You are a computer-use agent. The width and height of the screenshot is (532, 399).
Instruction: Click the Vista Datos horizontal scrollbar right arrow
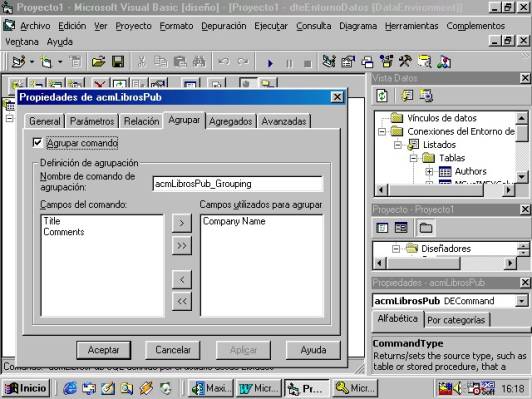[508, 190]
